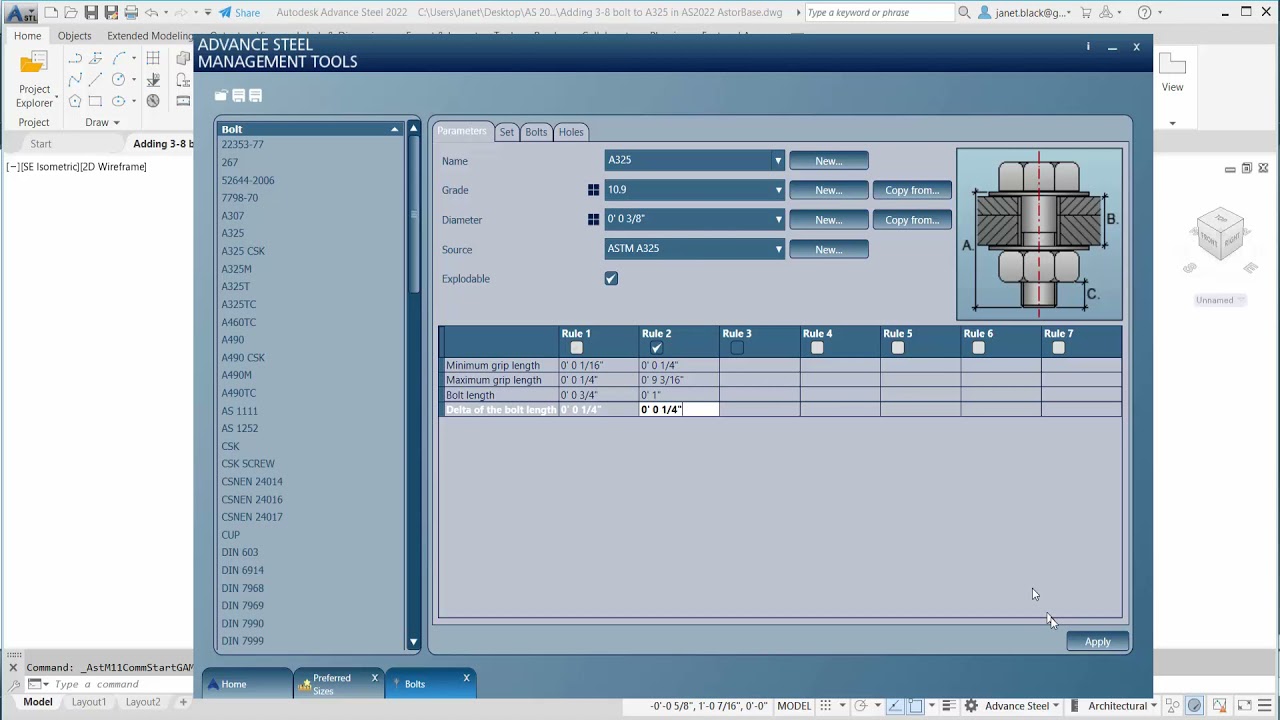Click the Save icon in quick access toolbar
This screenshot has height=720, width=1280.
click(91, 12)
